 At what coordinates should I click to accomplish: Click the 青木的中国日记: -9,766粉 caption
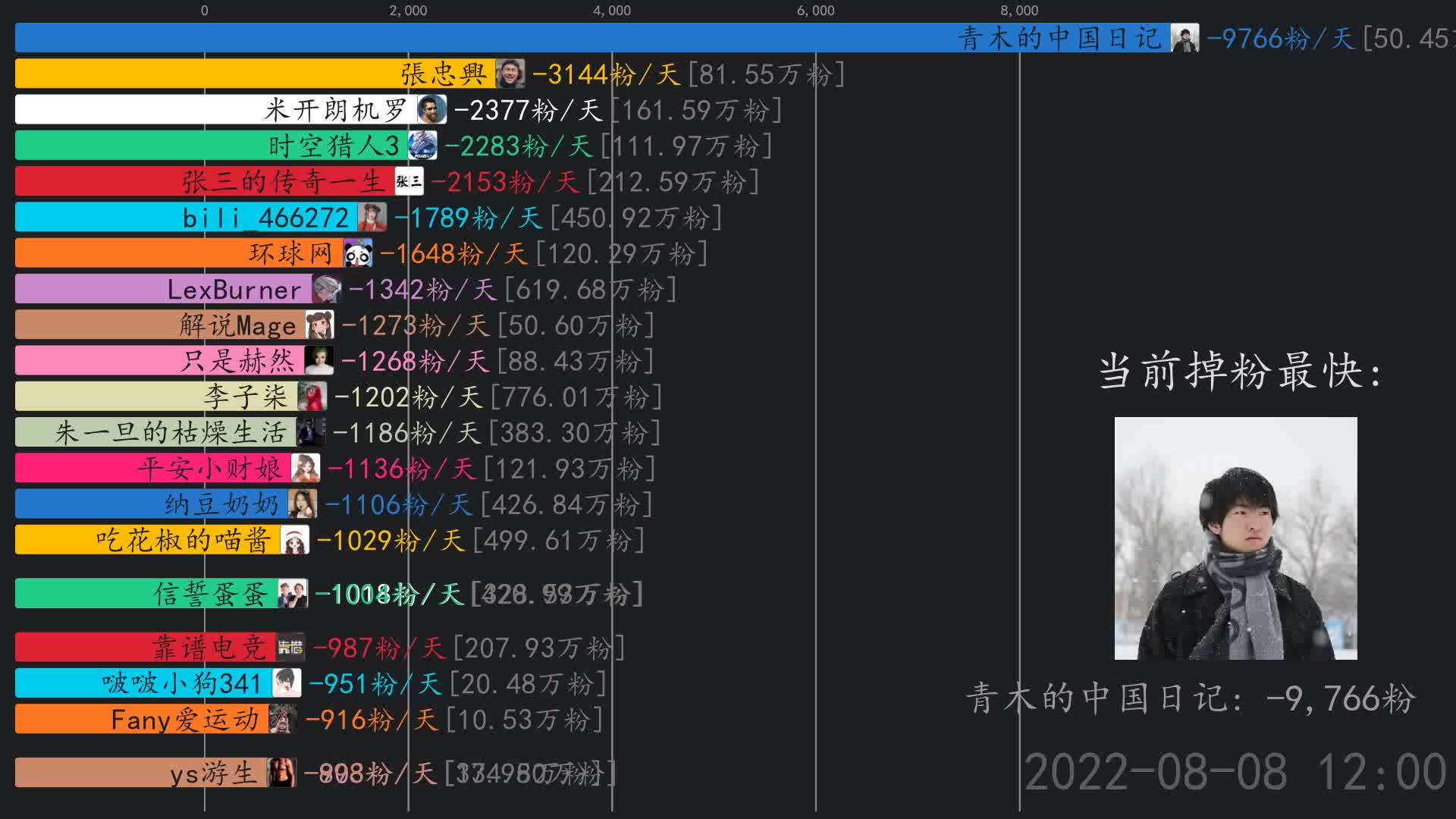[x=1191, y=698]
